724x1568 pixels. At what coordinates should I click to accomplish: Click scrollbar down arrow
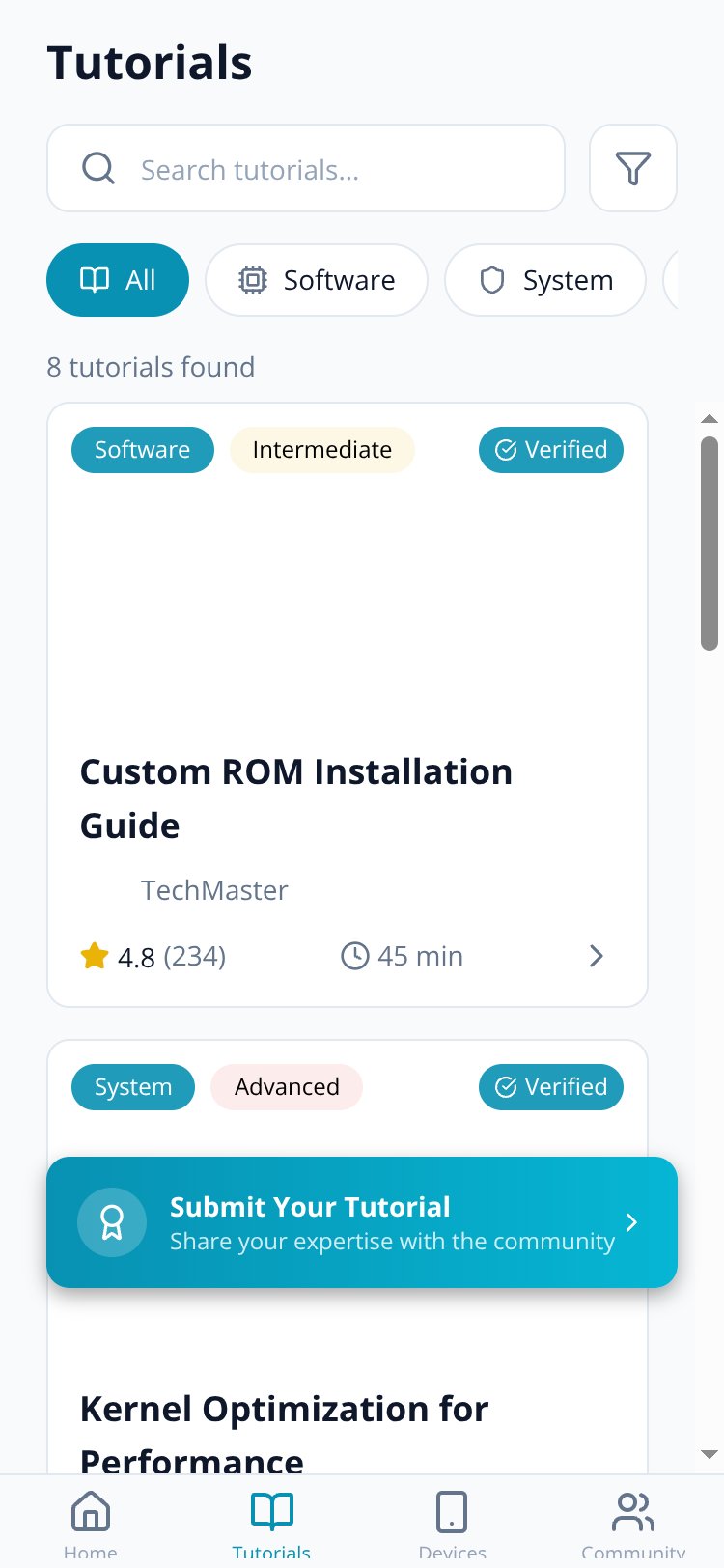click(x=710, y=1454)
